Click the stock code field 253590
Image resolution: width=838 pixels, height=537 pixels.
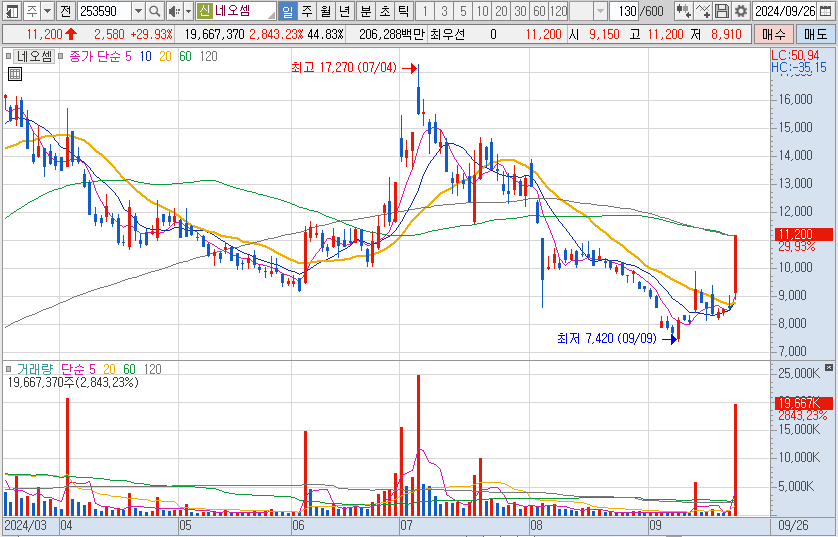click(x=104, y=11)
